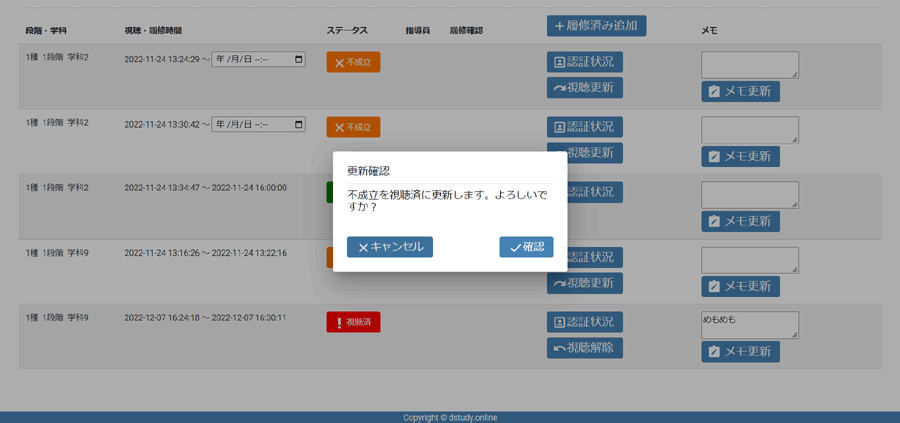This screenshot has width=900, height=423.
Task: Open calendar picker in first row date field
Action: click(298, 59)
